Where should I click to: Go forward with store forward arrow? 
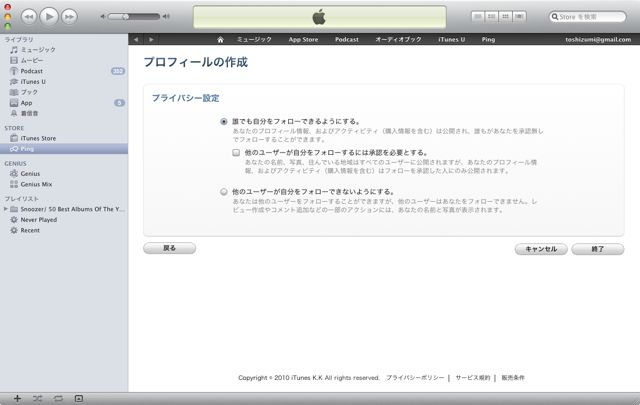click(x=151, y=40)
